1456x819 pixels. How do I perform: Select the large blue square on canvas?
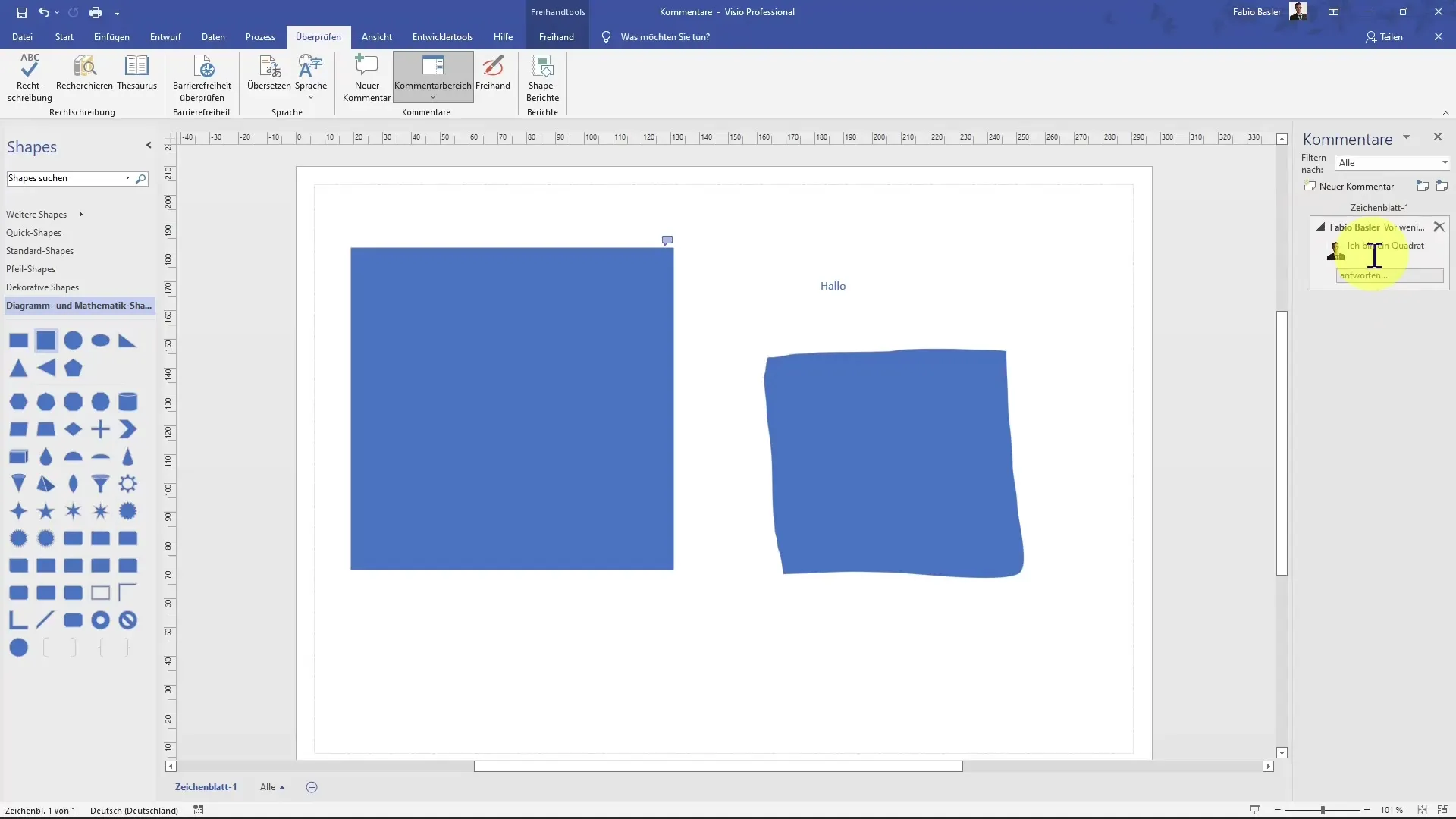[512, 409]
